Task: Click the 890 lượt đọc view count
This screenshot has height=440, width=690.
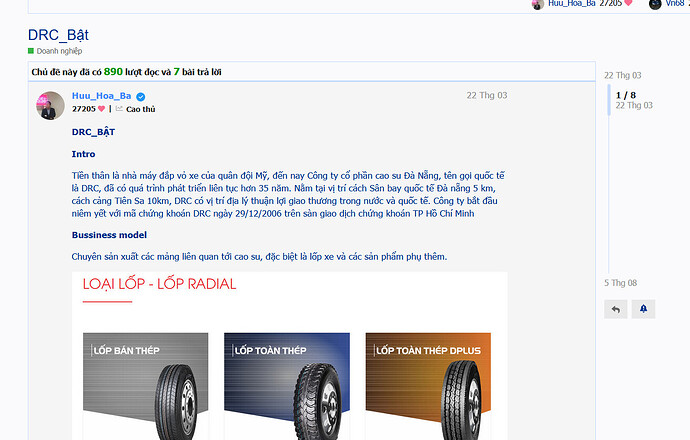Action: (x=137, y=72)
